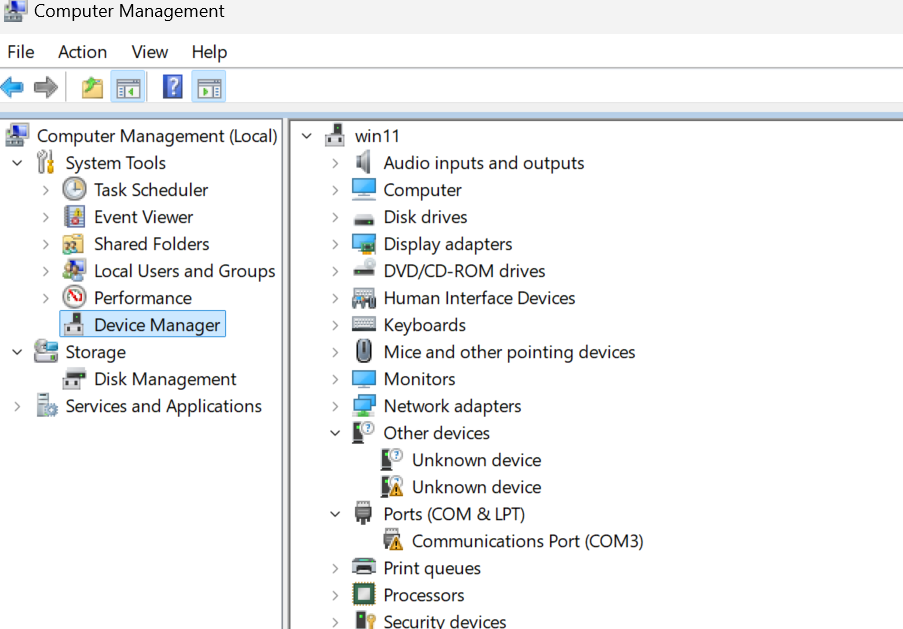Collapse the Ports (COM & LPT) category
The width and height of the screenshot is (903, 629).
click(x=335, y=514)
